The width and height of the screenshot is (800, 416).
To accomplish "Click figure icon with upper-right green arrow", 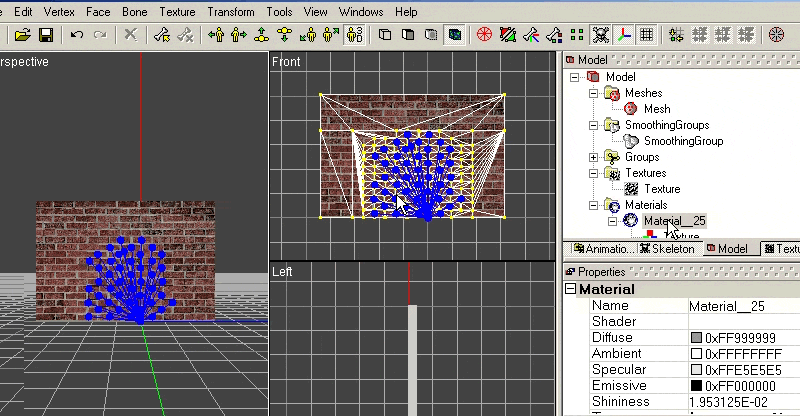I will pyautogui.click(x=331, y=35).
